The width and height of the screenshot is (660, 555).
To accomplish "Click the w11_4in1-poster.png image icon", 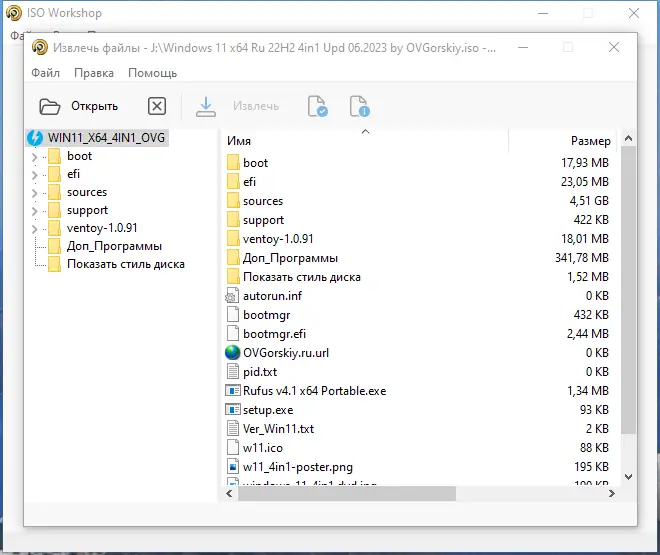I will tap(233, 467).
